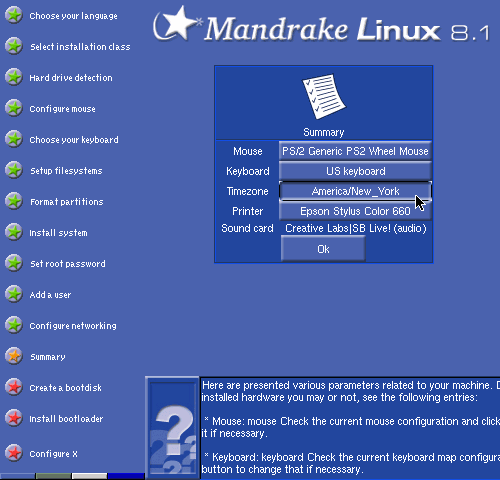Click the green star beside Setup filesystems

[14, 170]
